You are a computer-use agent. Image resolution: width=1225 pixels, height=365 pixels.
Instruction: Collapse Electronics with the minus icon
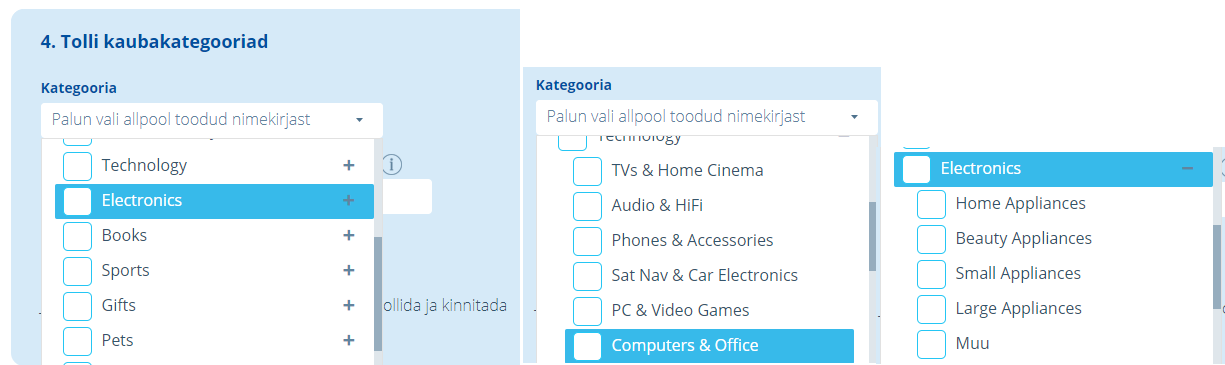point(1187,169)
